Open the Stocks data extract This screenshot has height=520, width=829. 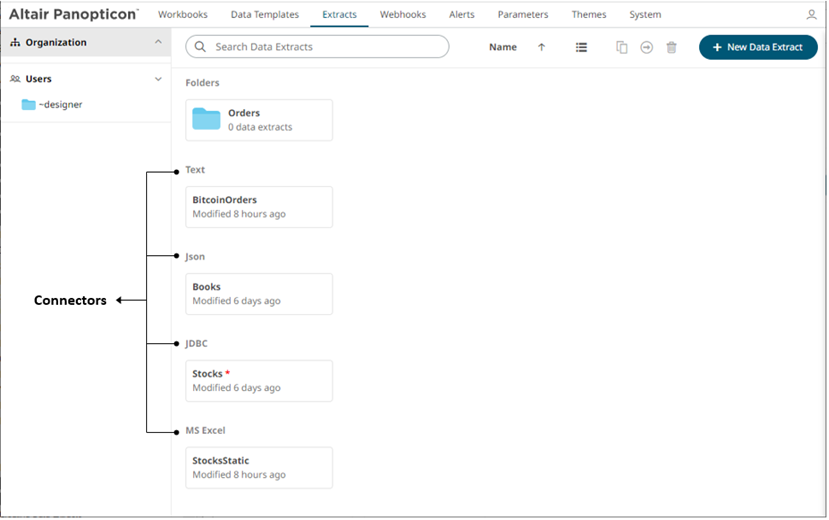coord(259,380)
